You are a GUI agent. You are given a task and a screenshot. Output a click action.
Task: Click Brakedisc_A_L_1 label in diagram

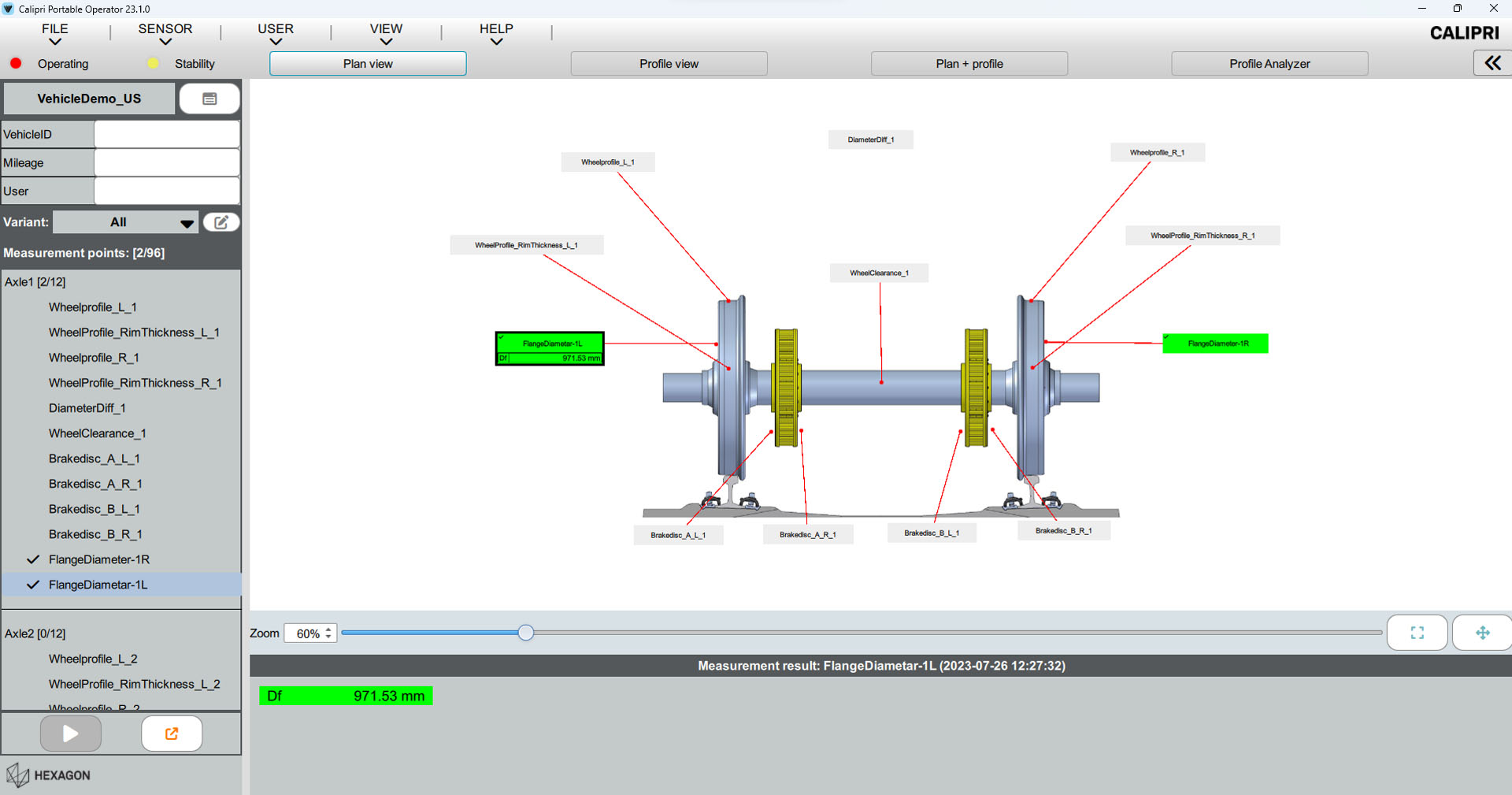pos(678,535)
